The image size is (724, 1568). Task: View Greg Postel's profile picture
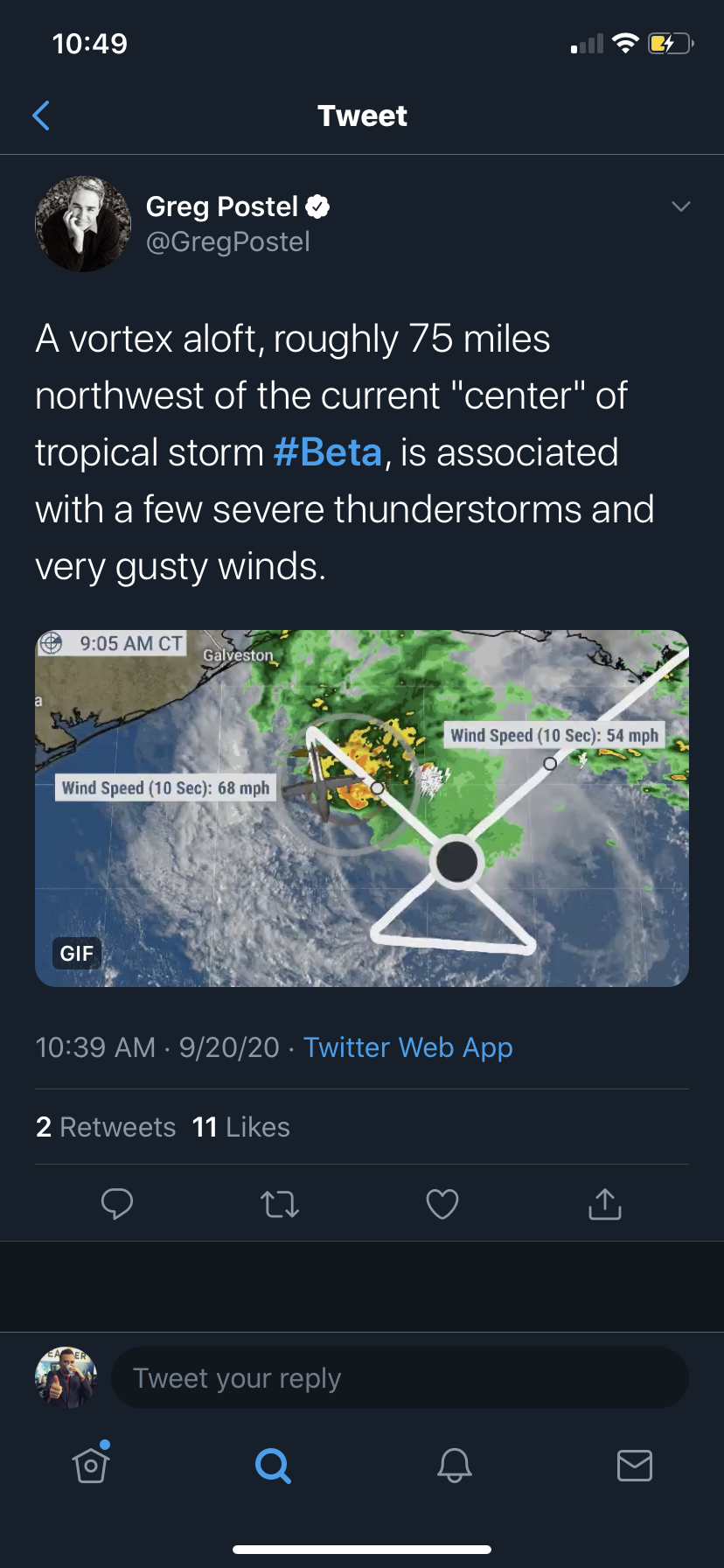point(83,224)
